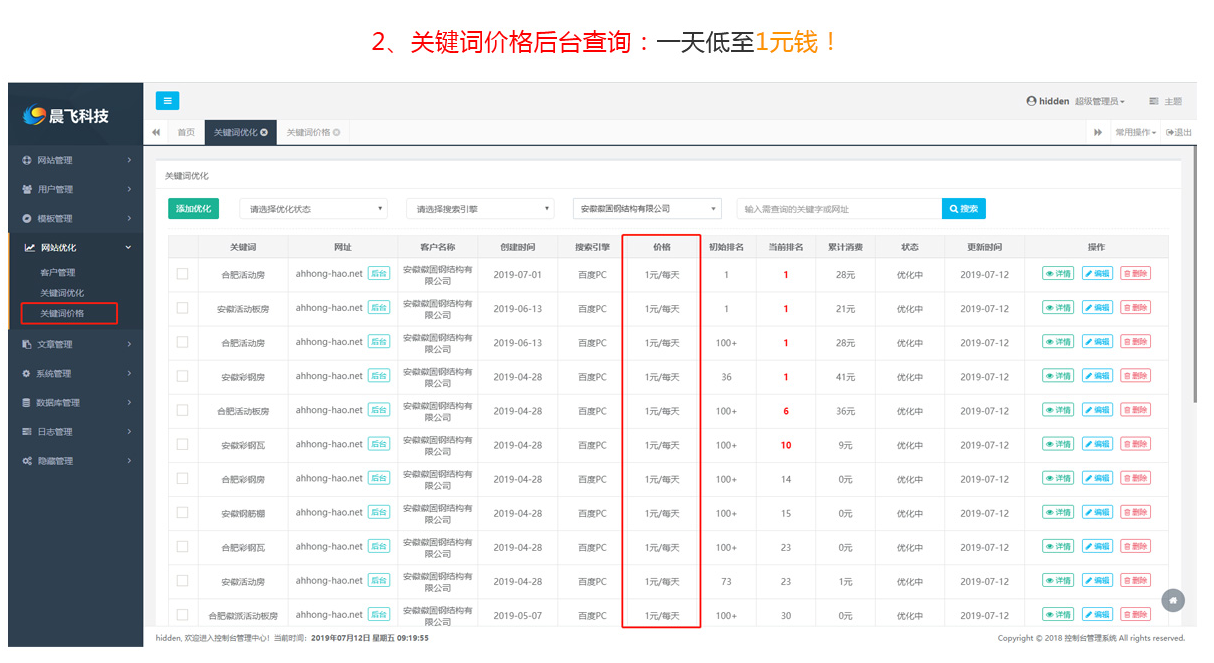Select the checkbox for 安徽钢筋棚
Image resolution: width=1214 pixels, height=663 pixels.
point(182,512)
